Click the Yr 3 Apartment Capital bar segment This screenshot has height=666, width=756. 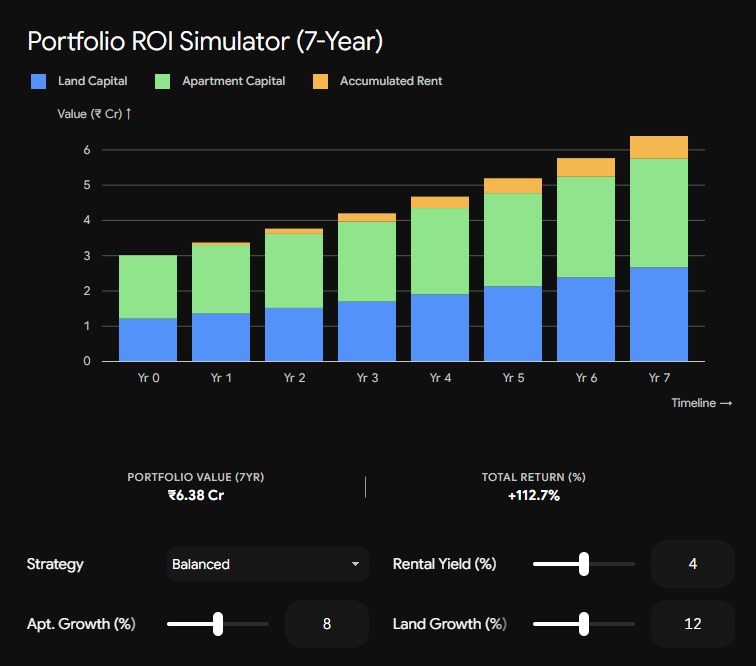[x=367, y=261]
